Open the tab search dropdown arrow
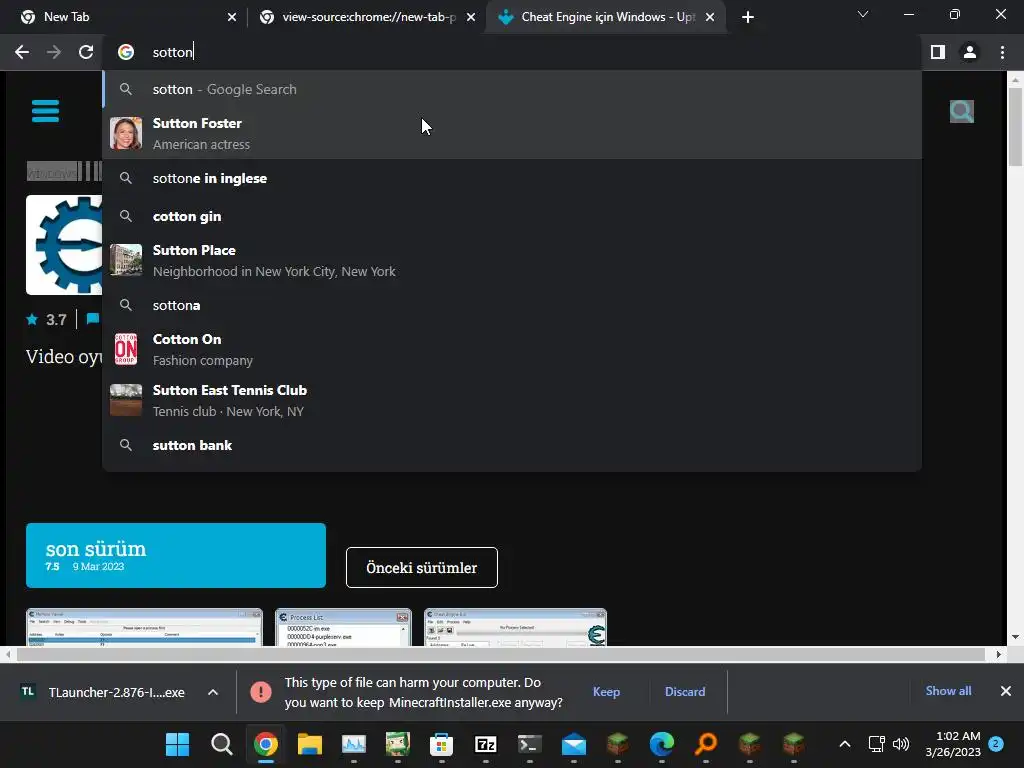 863,14
